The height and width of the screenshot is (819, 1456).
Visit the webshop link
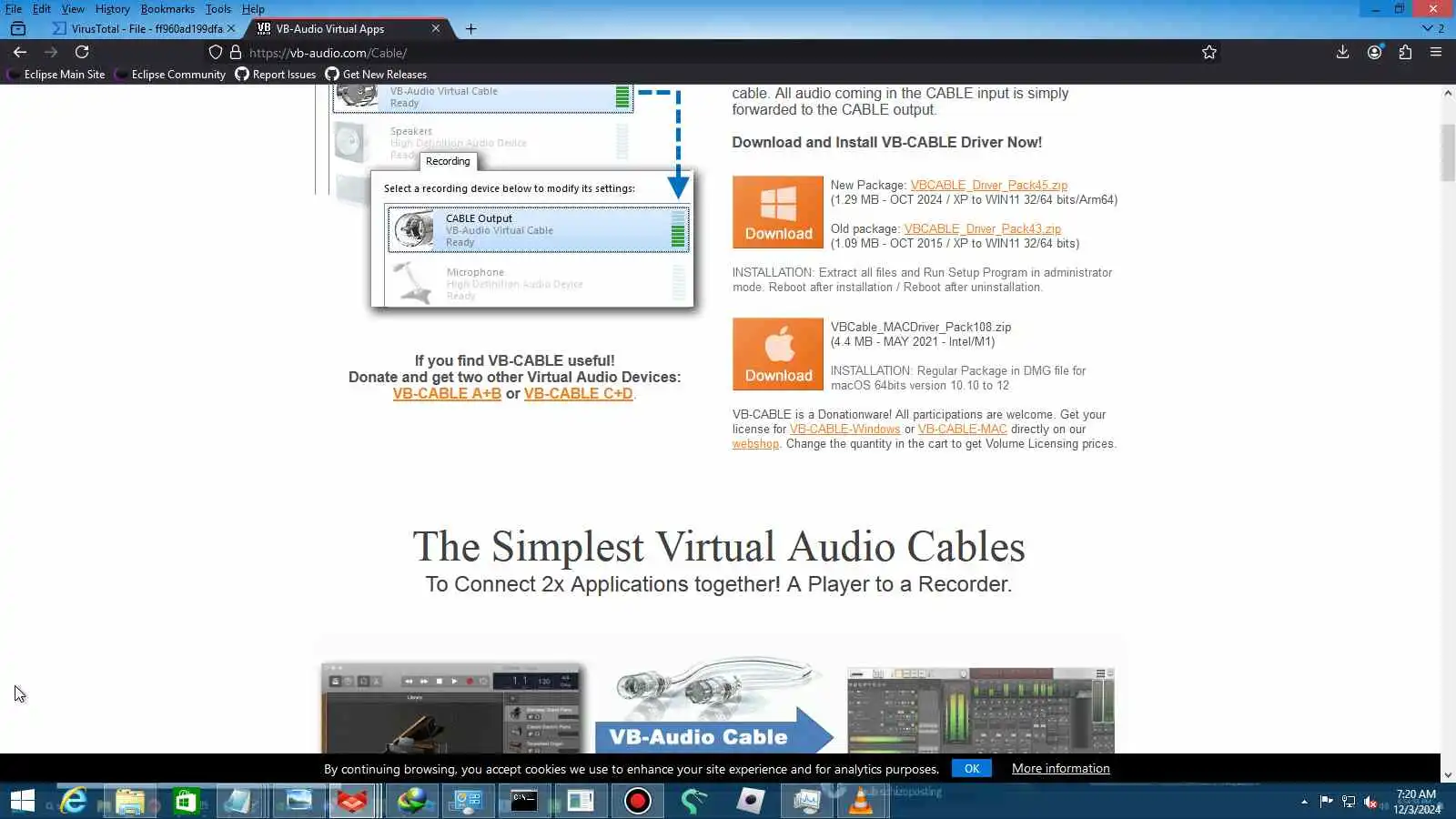(755, 443)
